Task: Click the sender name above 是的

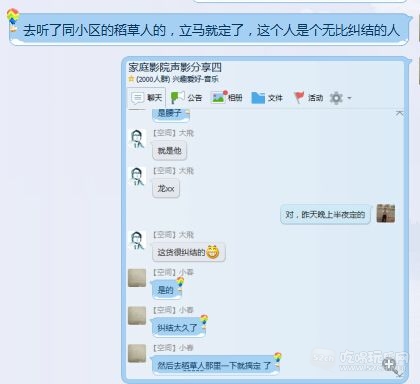Action: [x=173, y=272]
